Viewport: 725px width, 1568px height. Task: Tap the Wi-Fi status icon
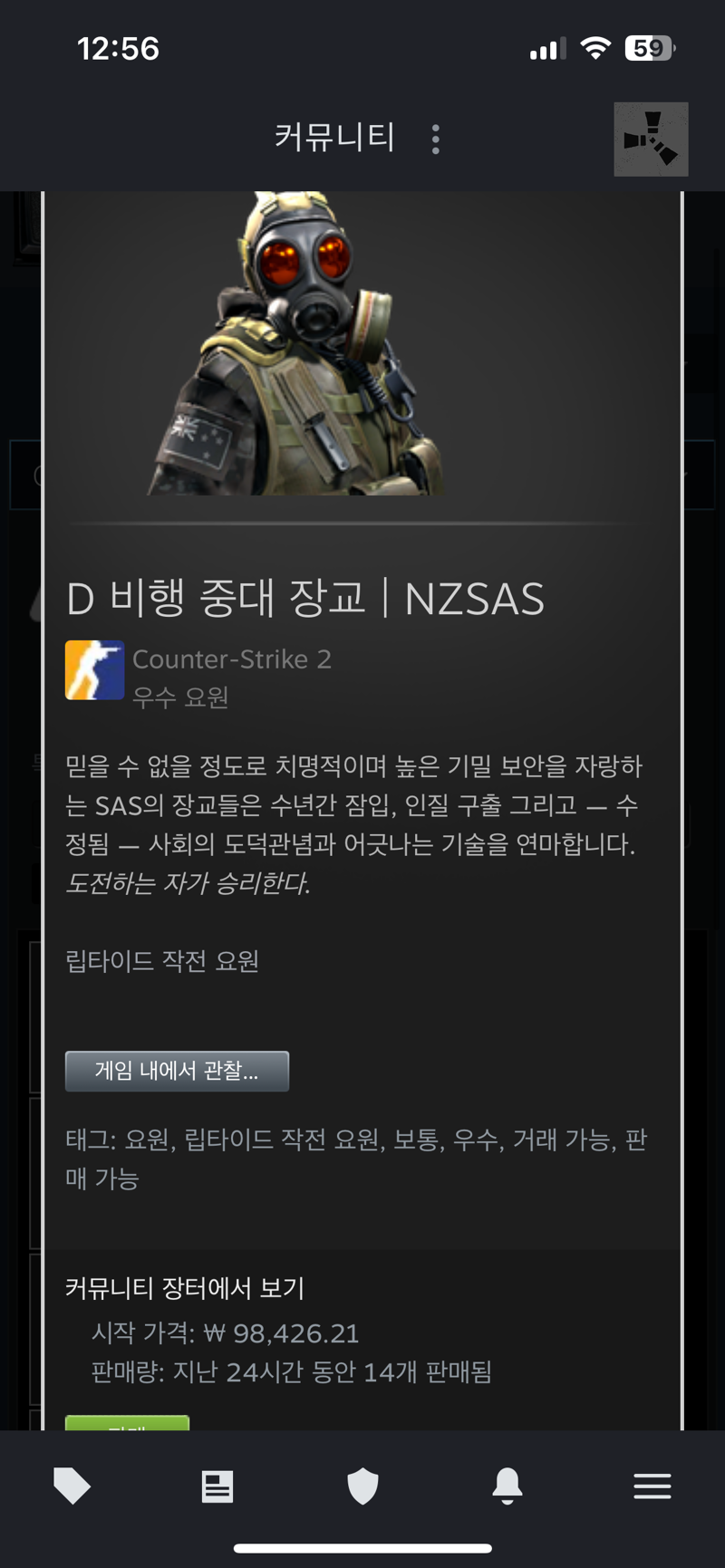[595, 48]
